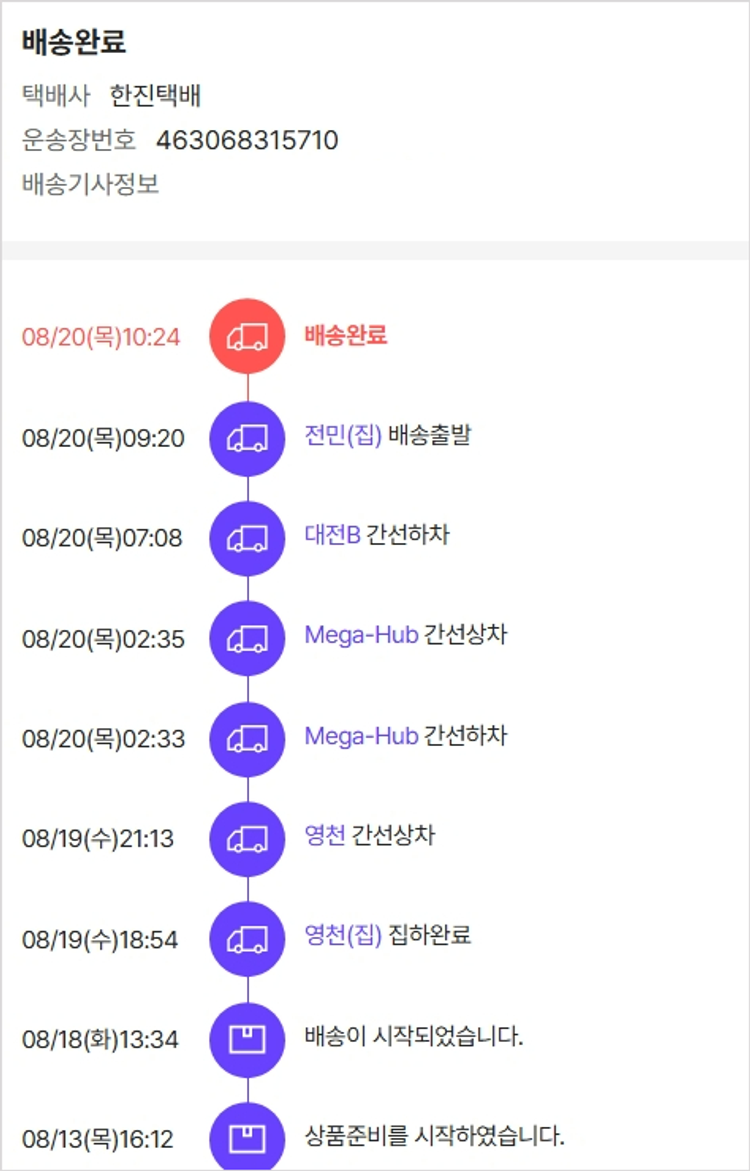Click truck icon beside 영천 간선상차
Screen dimensions: 750x1171
(247, 839)
